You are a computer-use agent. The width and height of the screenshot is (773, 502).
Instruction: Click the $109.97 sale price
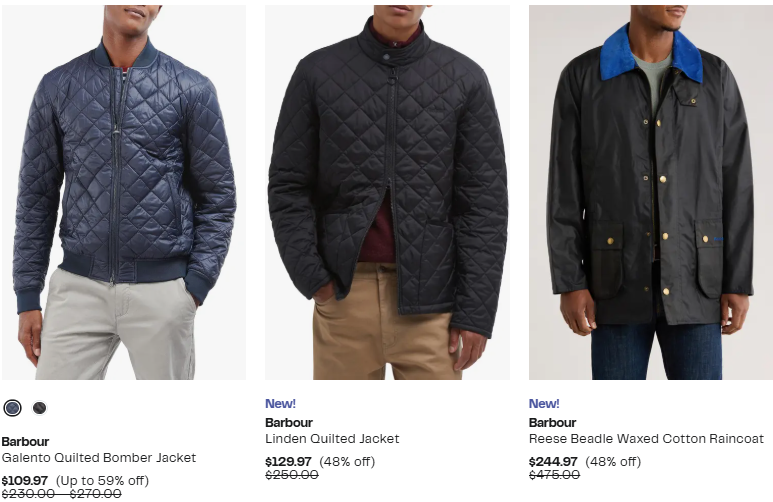(25, 480)
